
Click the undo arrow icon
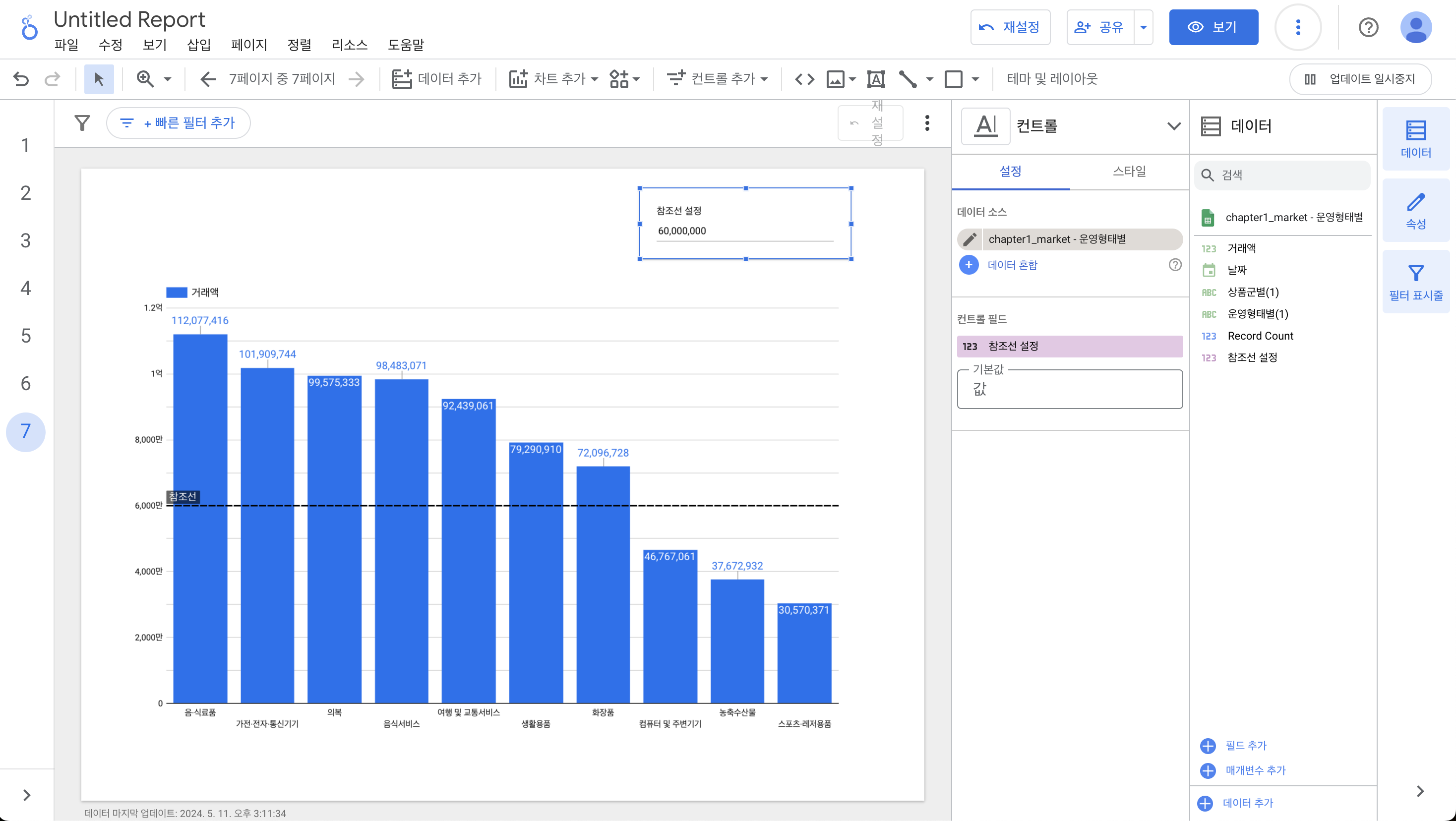pos(21,78)
